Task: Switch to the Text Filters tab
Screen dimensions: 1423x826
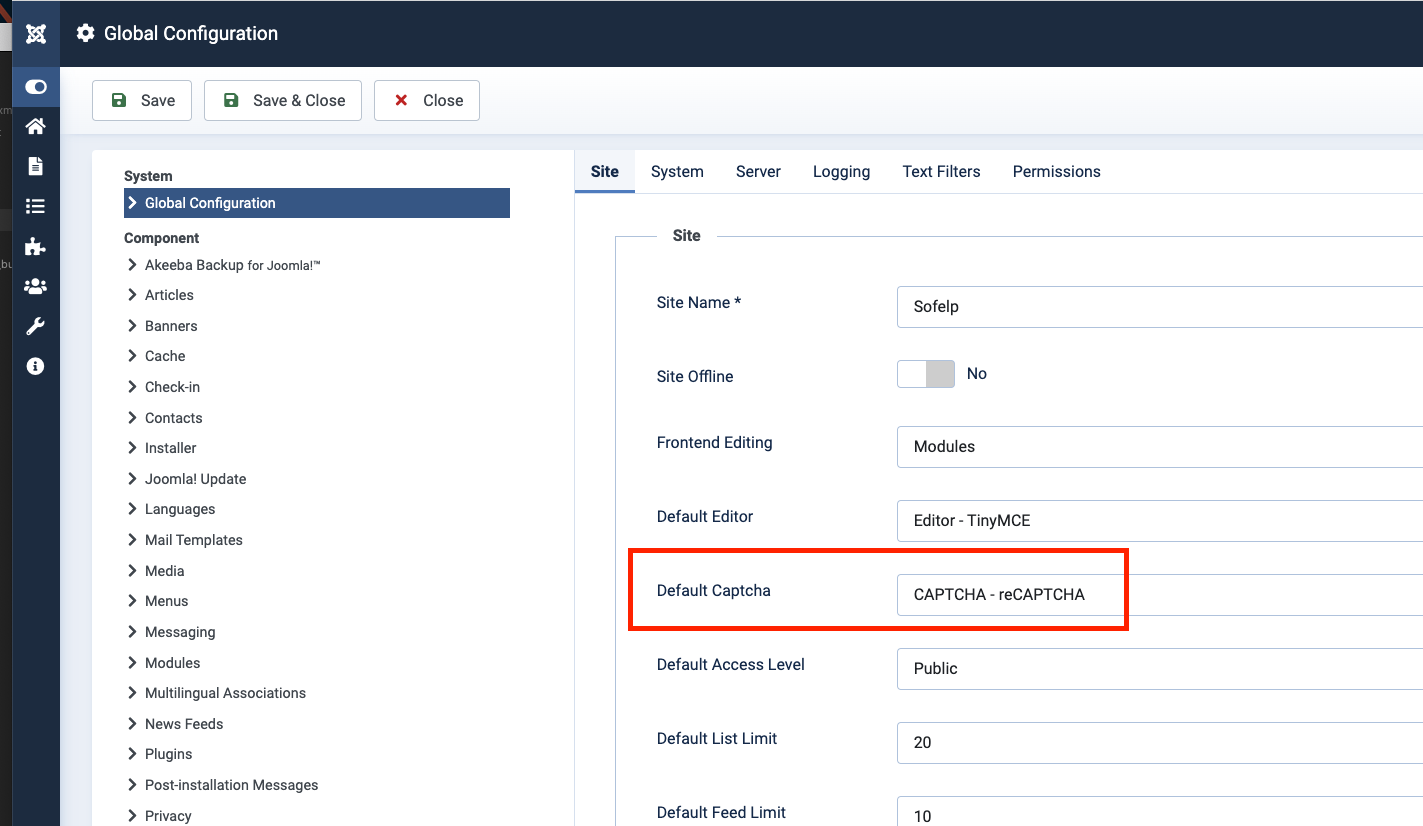Action: [x=941, y=172]
